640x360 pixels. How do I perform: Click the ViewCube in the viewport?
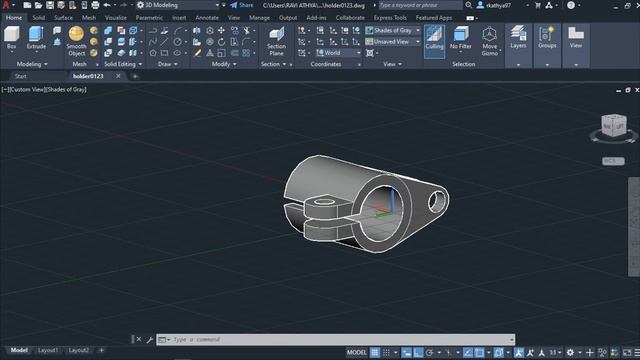pos(613,126)
